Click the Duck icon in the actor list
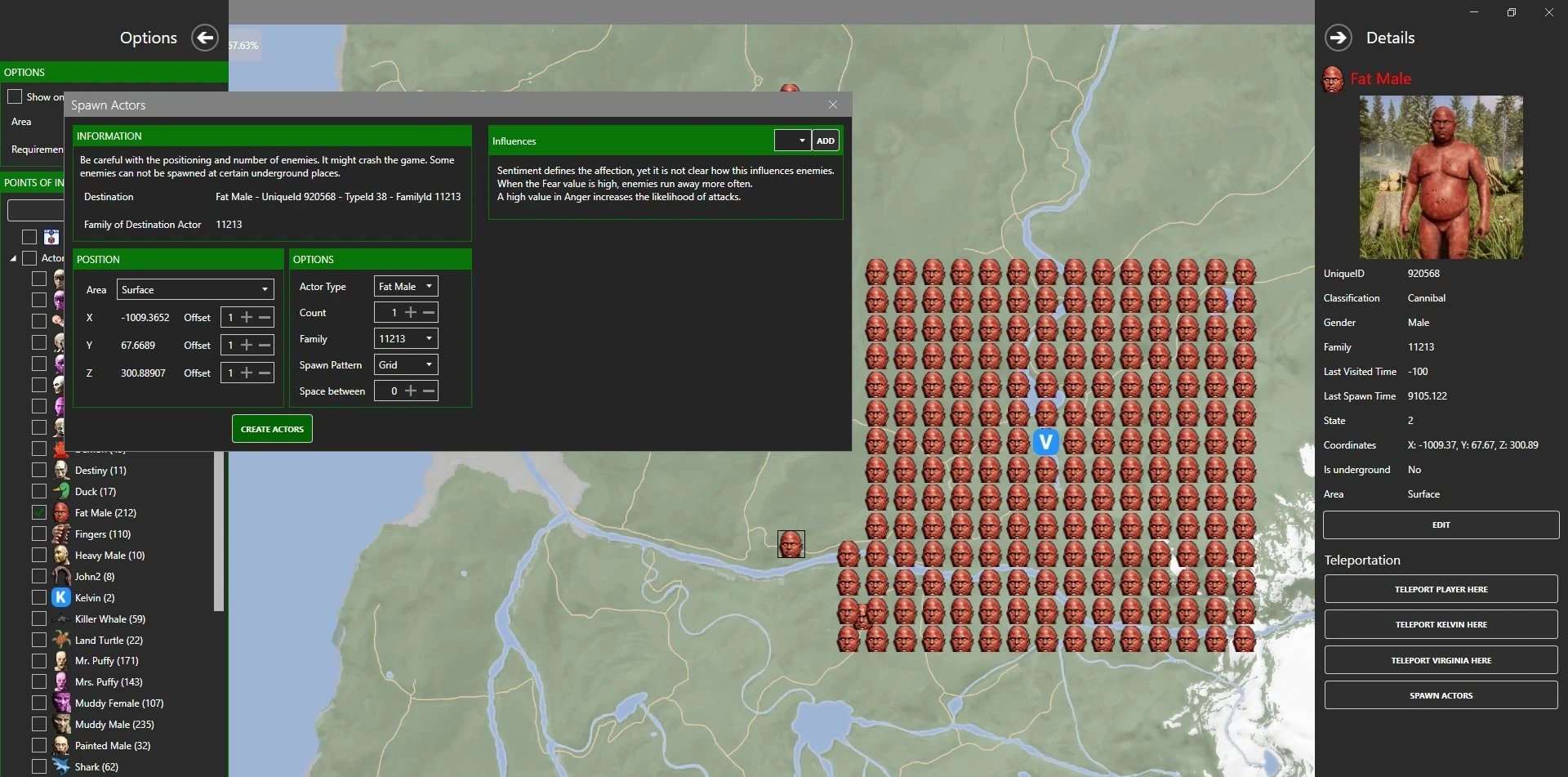The image size is (1568, 777). (60, 491)
